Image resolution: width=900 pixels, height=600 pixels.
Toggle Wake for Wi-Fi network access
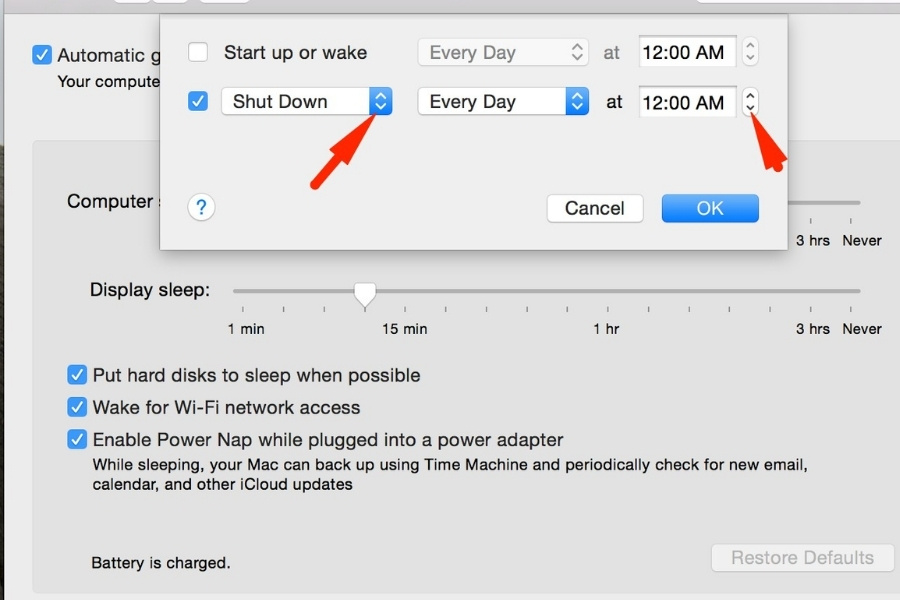77,407
